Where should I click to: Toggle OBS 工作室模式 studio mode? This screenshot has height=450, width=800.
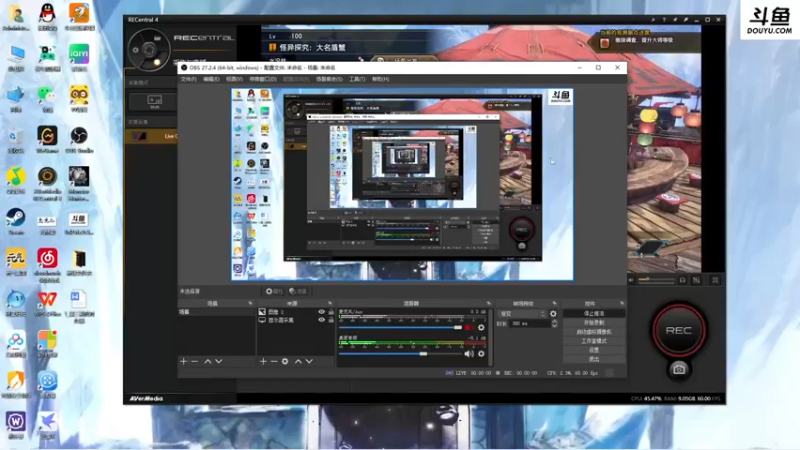click(x=594, y=341)
